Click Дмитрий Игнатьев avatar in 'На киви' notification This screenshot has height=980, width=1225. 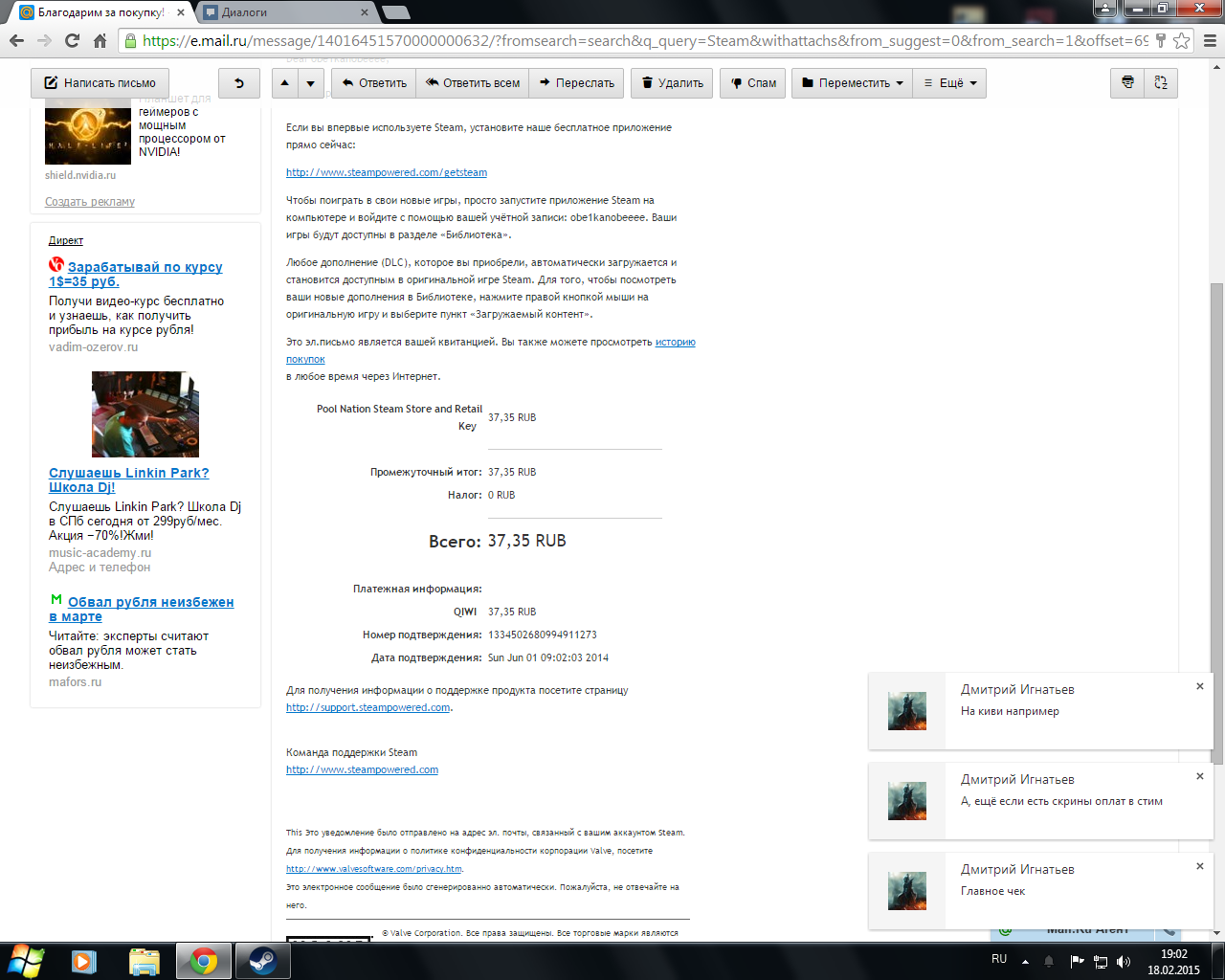pyautogui.click(x=907, y=711)
